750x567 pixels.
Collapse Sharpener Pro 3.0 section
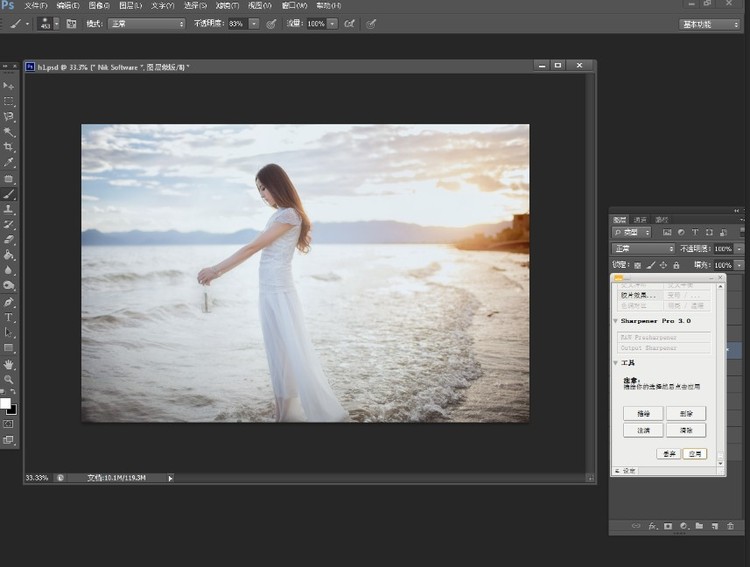tap(616, 321)
